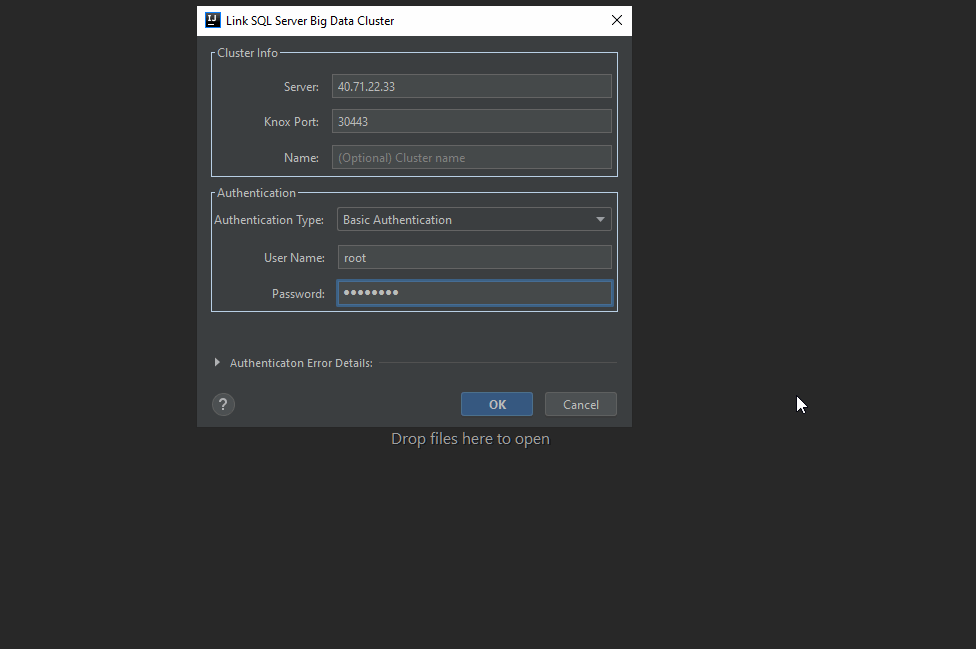Open the Basic Authentication dropdown arrow

(600, 219)
